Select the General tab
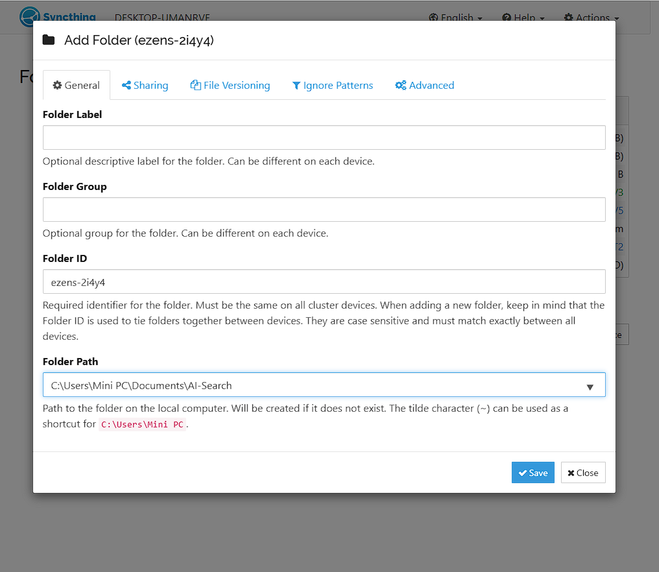The width and height of the screenshot is (659, 572). (76, 85)
